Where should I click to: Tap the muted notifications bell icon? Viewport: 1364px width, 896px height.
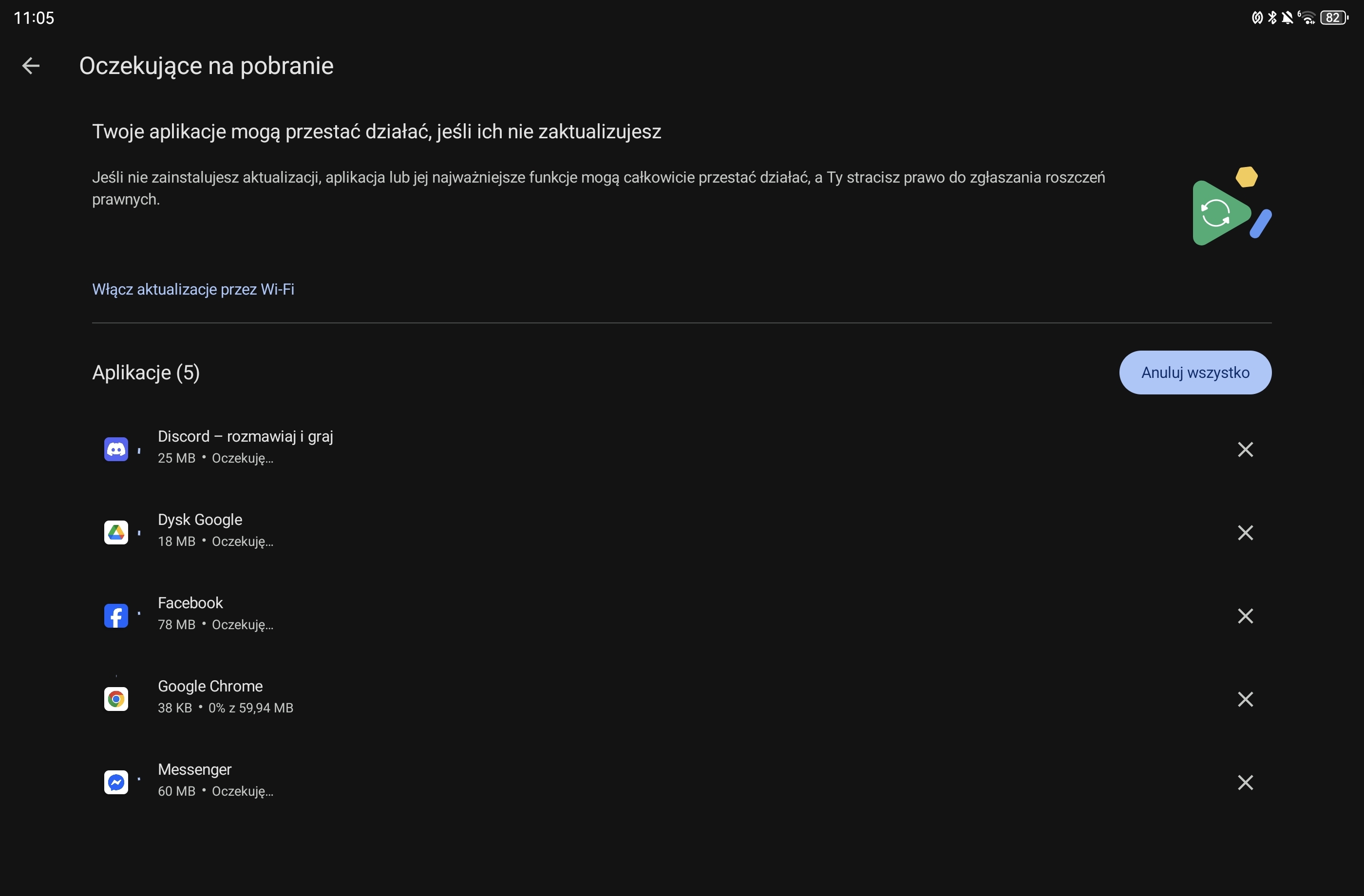pos(1287,18)
